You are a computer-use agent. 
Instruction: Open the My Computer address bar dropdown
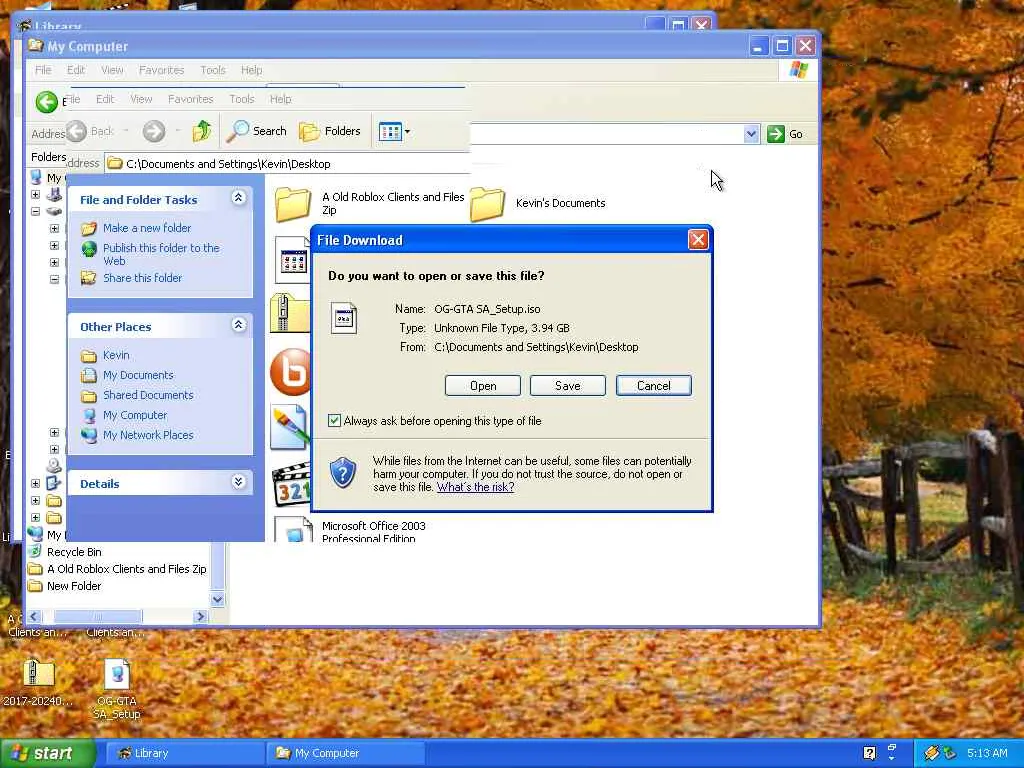[751, 134]
